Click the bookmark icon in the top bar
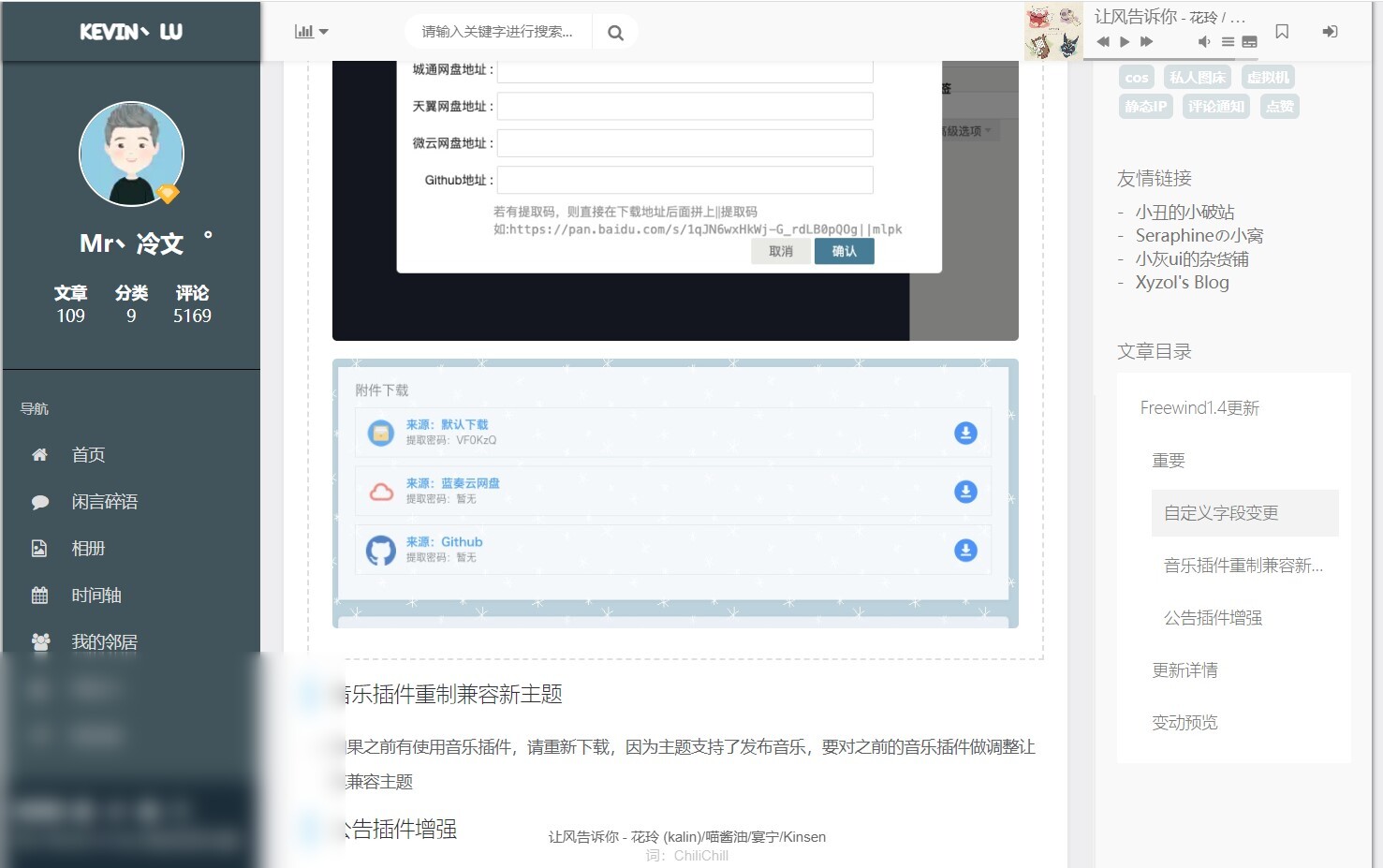This screenshot has width=1383, height=868. click(x=1282, y=31)
